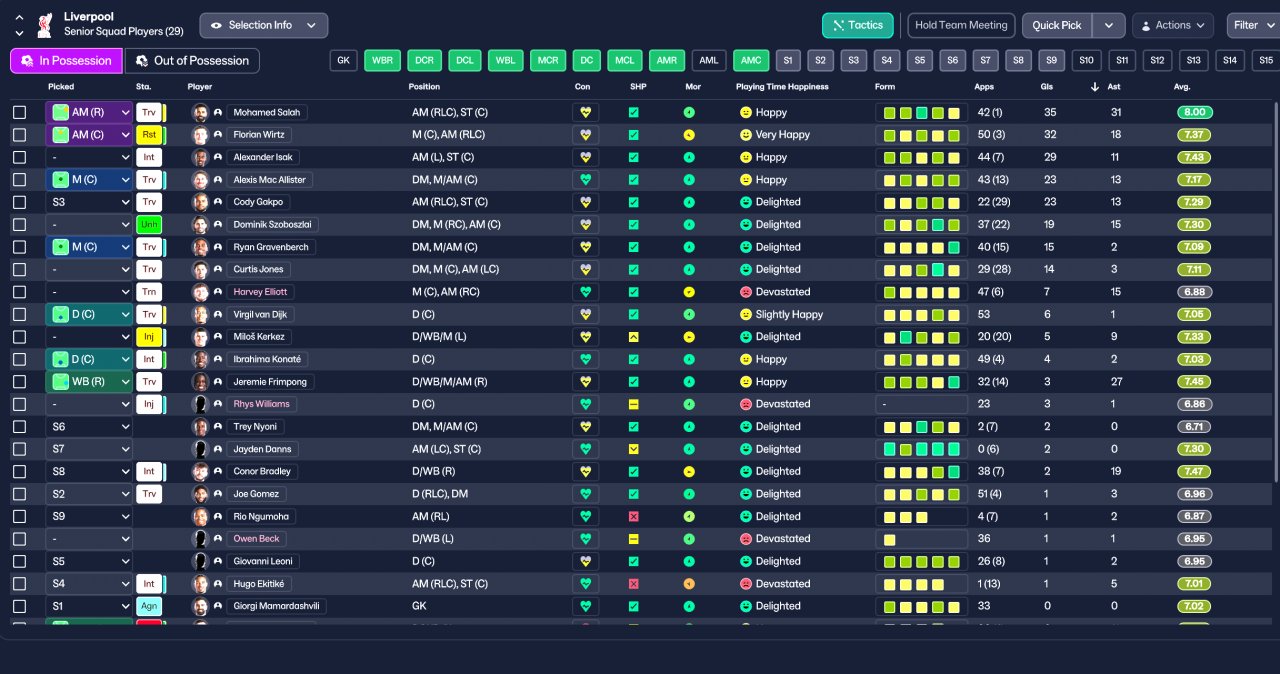Click Inj status badge for Miloš Kerkez
1280x674 pixels.
[x=149, y=337]
